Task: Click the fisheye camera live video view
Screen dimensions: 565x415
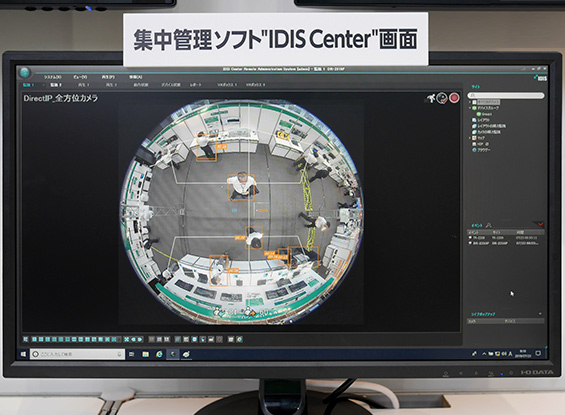Action: pos(241,212)
